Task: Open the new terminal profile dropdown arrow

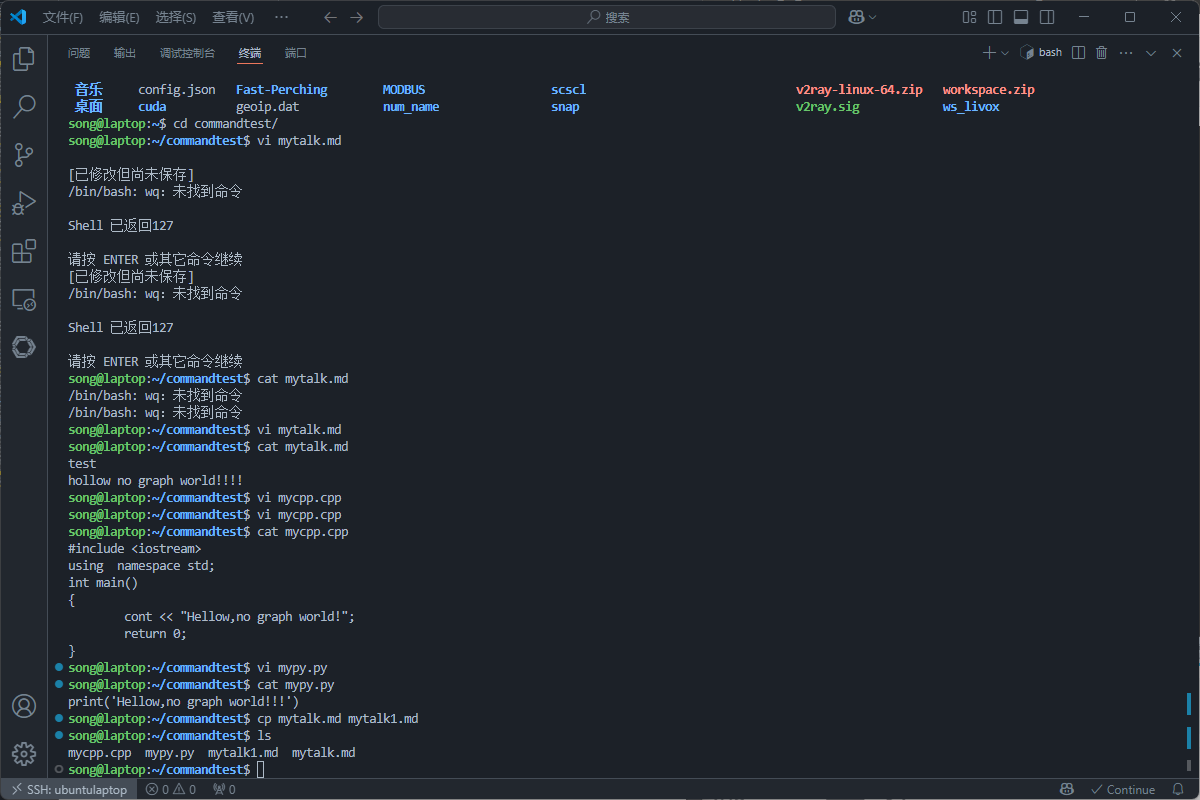Action: [x=1005, y=53]
